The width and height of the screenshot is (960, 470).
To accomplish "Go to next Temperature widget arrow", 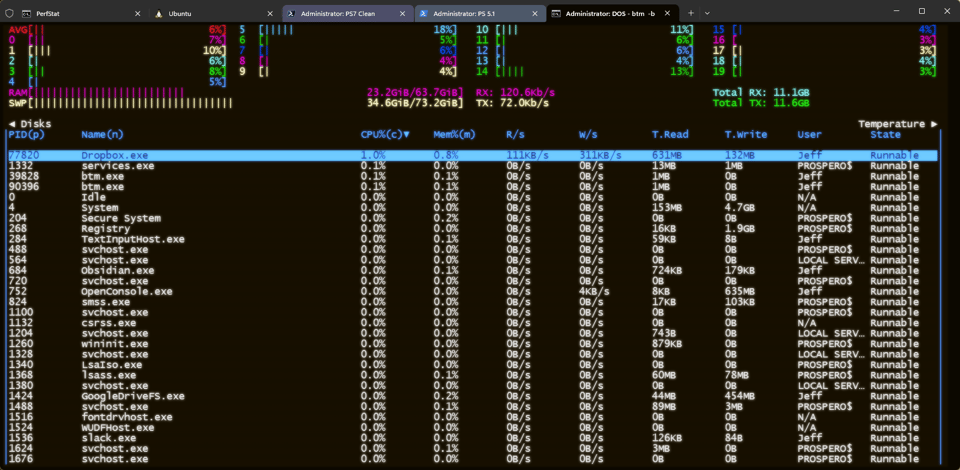I will (934, 124).
